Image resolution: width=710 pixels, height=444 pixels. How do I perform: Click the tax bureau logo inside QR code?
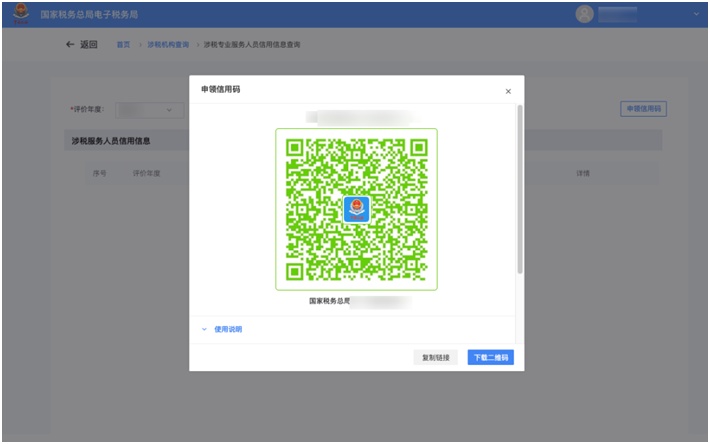click(x=356, y=209)
